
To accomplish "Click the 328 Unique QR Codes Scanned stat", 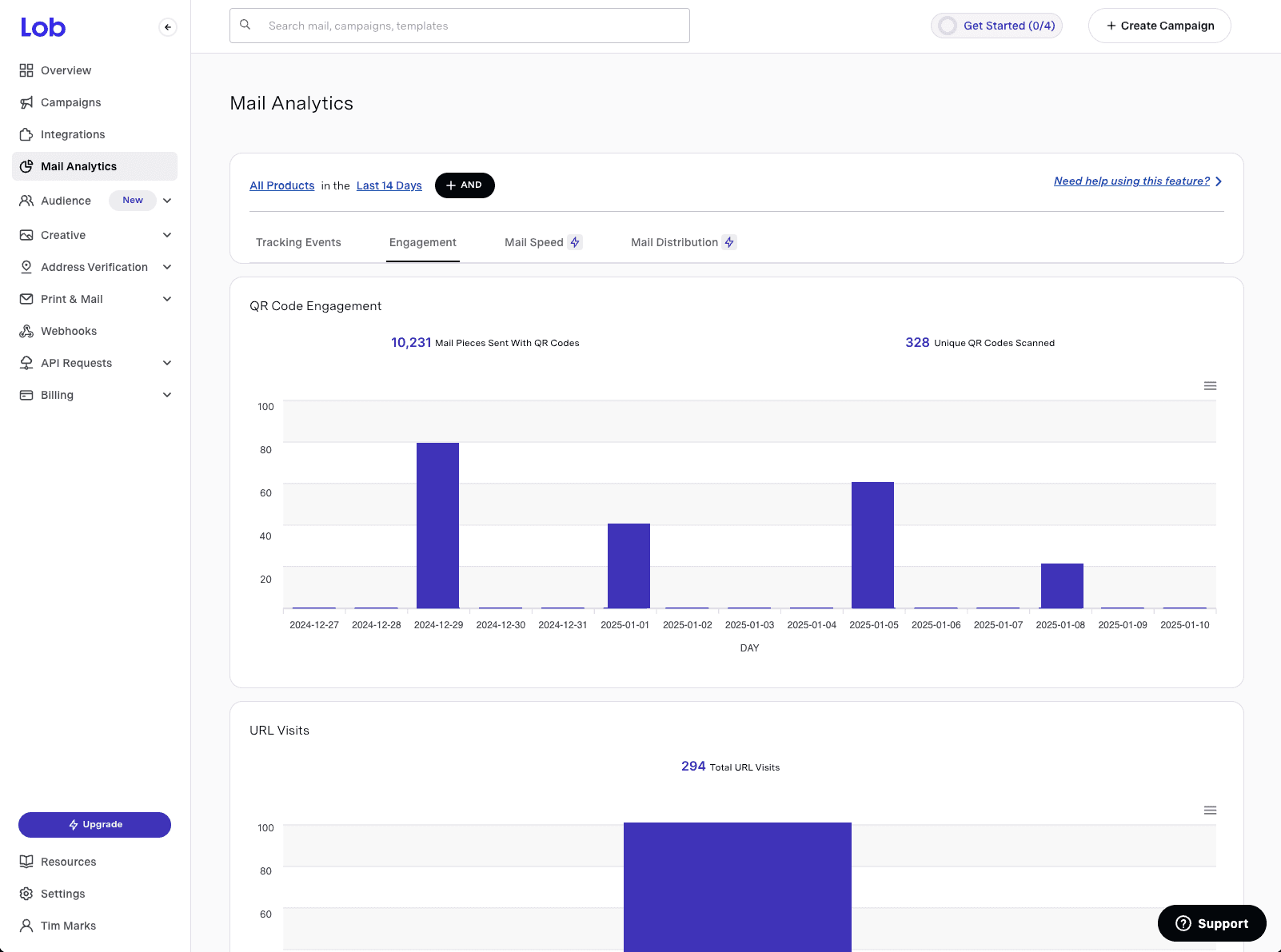I will [x=980, y=343].
